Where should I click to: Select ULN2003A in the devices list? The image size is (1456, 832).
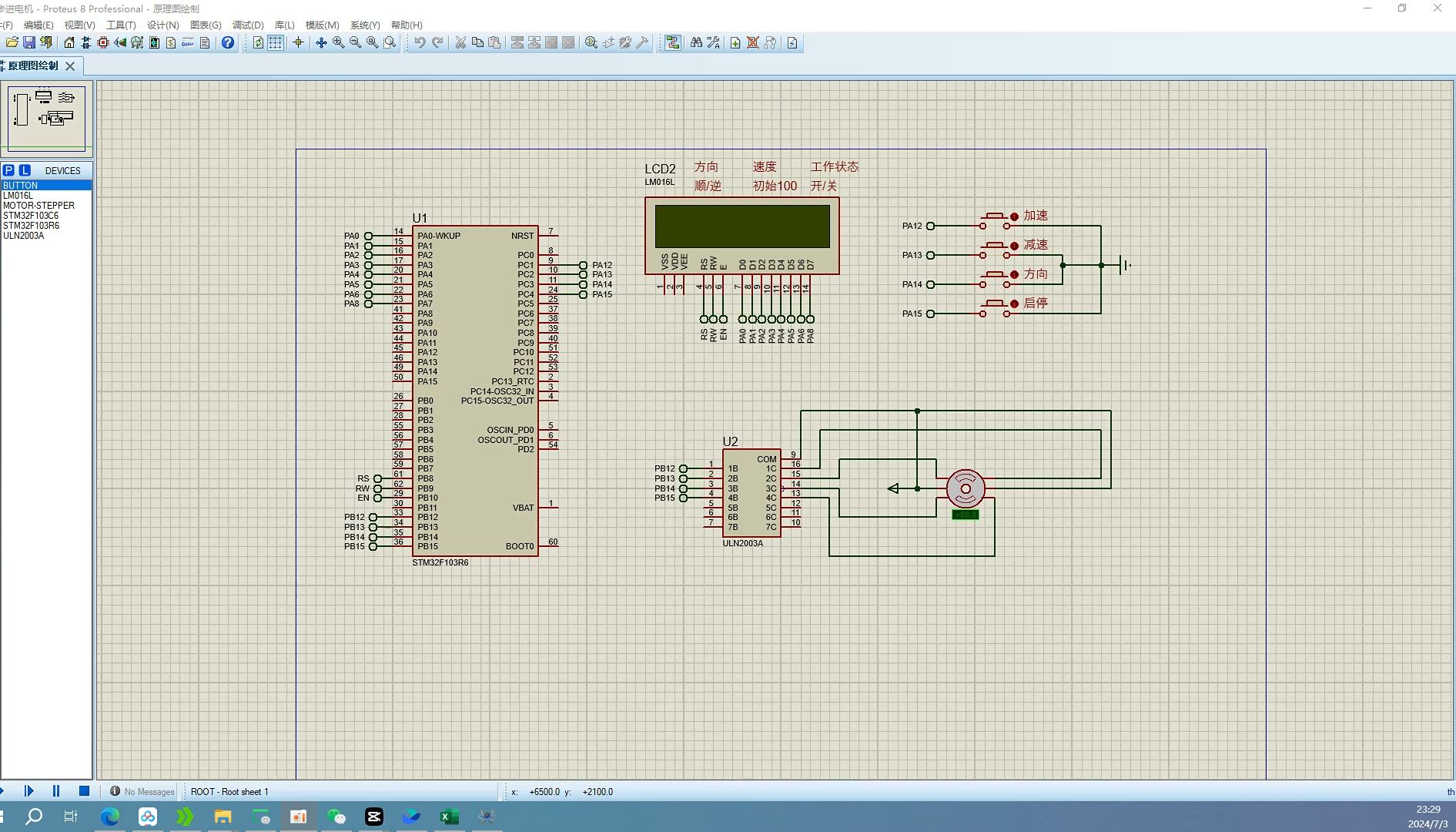(x=46, y=236)
